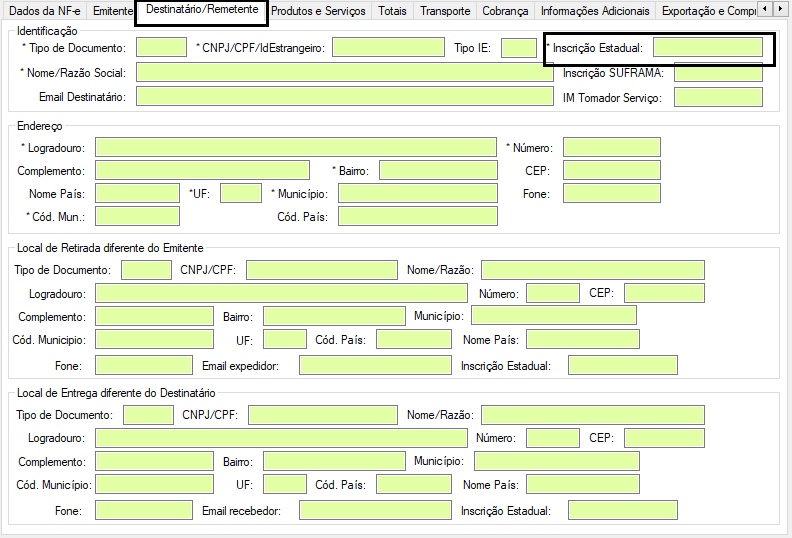This screenshot has width=792, height=538.
Task: Focus the Logradouro field under Endereço
Action: pos(296,147)
